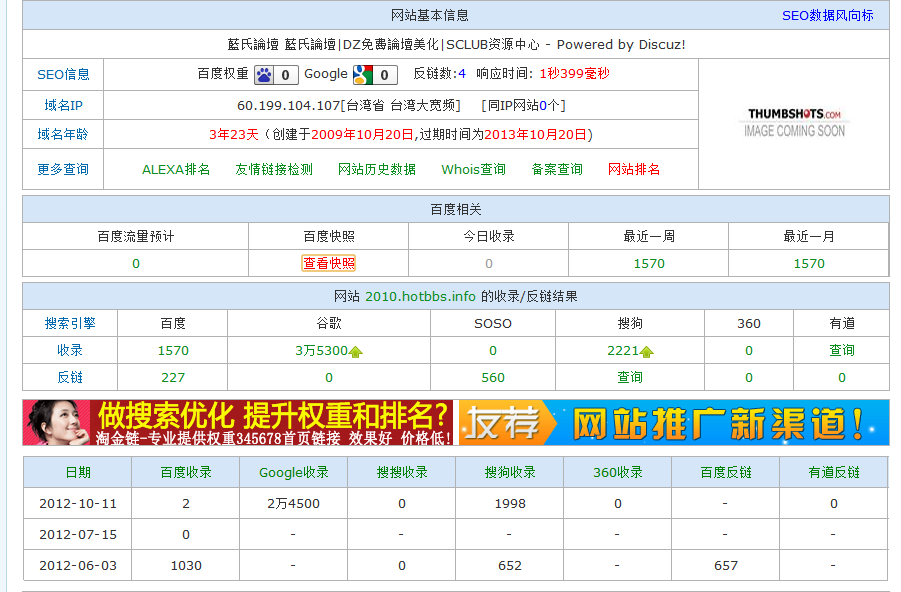Click the 友荐 网站推广新渠道 banner

tap(673, 422)
